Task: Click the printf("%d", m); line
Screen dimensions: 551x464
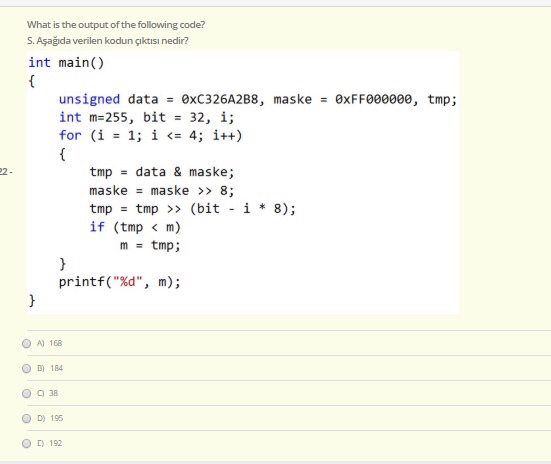Action: (x=119, y=282)
